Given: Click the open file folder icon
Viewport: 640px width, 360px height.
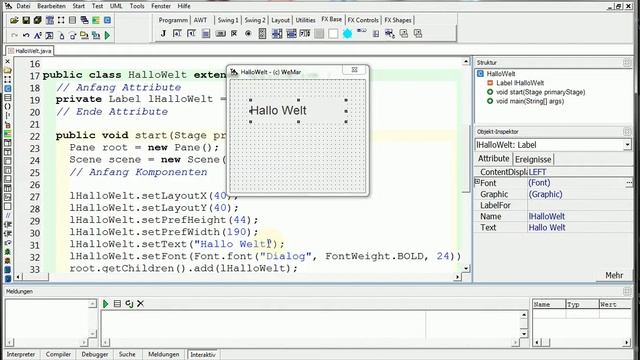Looking at the screenshot, I should tap(14, 20).
